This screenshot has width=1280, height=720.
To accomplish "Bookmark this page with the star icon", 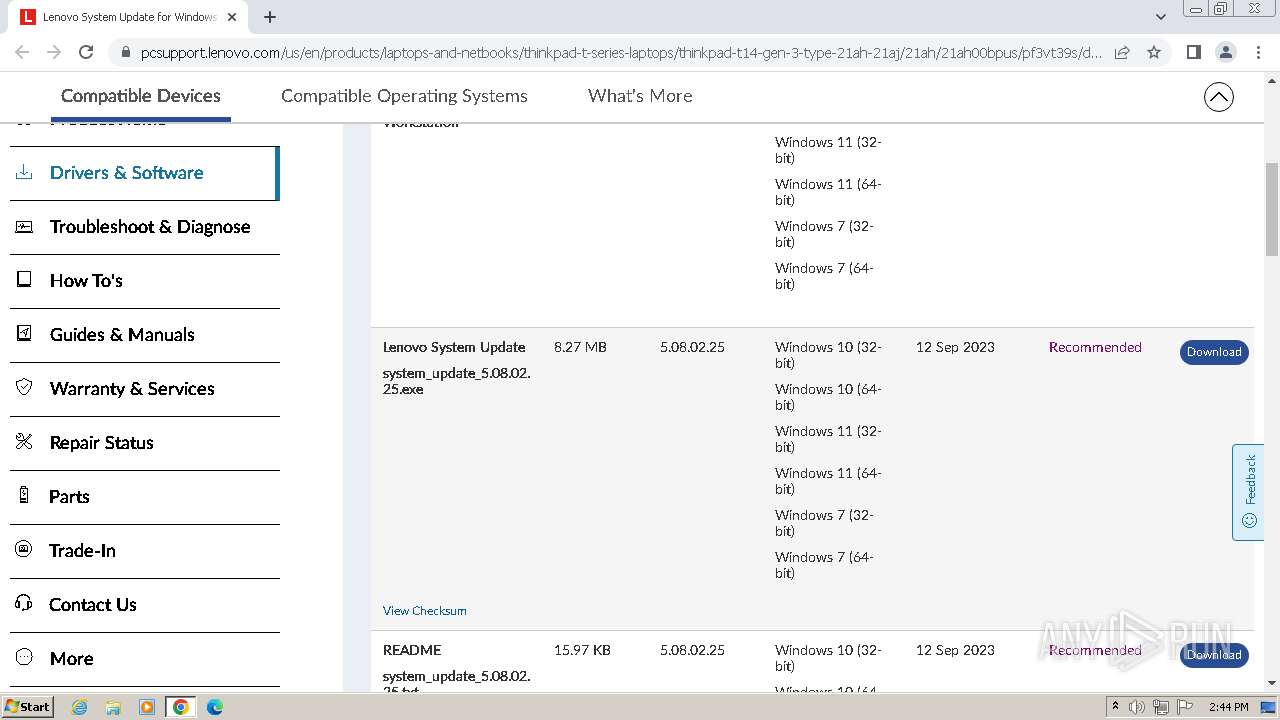I will click(x=1154, y=52).
